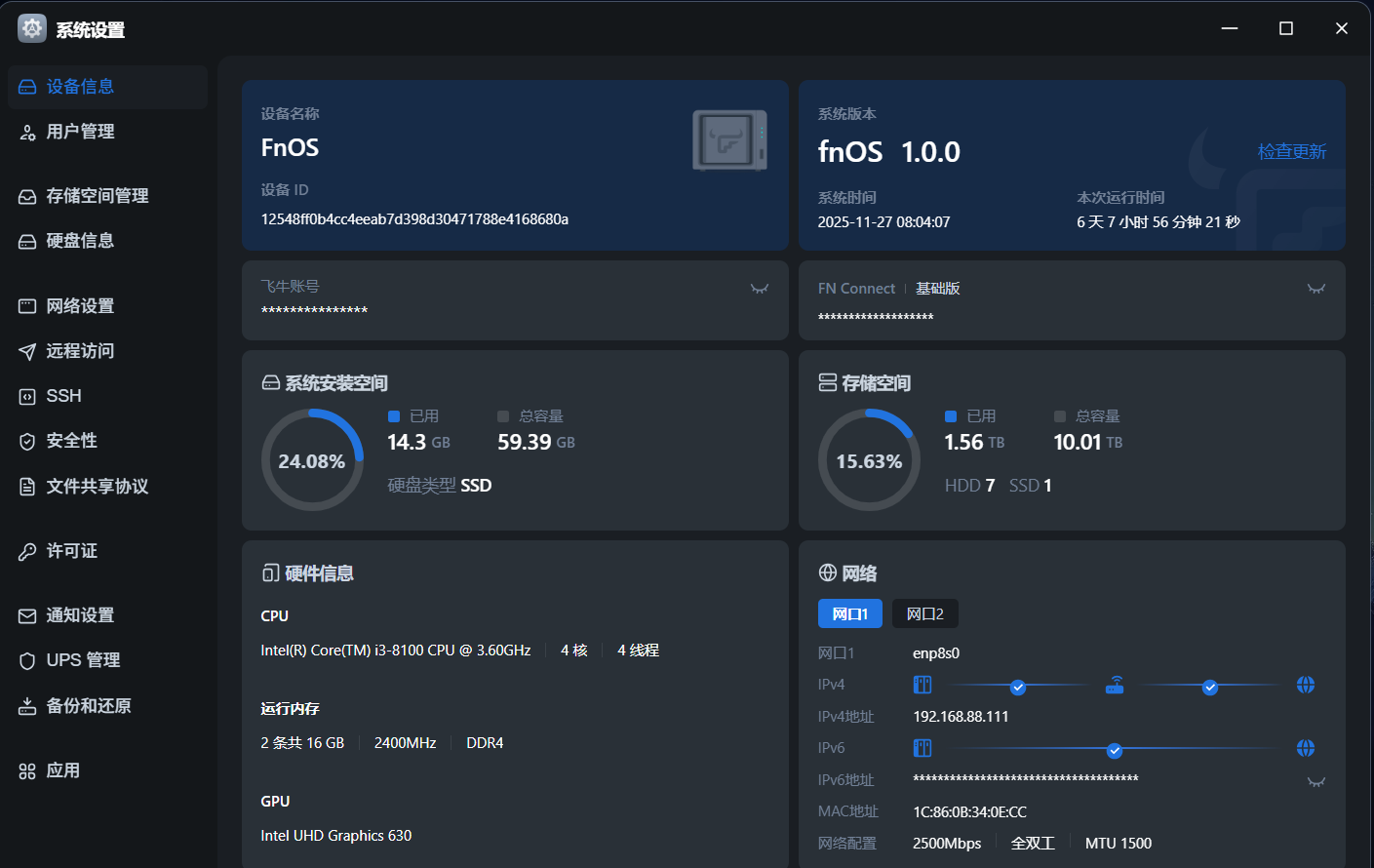
Task: Open 存储空间管理 settings page
Action: tap(97, 196)
